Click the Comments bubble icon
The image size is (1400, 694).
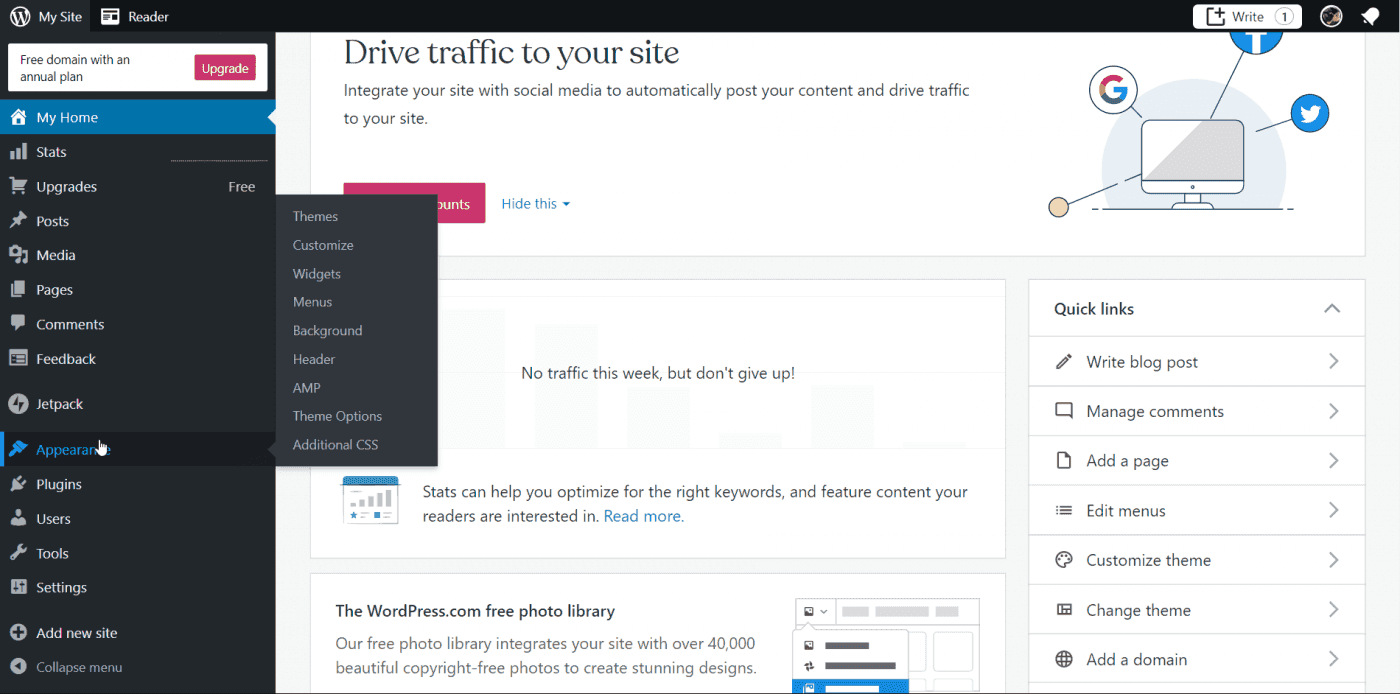pyautogui.click(x=18, y=324)
